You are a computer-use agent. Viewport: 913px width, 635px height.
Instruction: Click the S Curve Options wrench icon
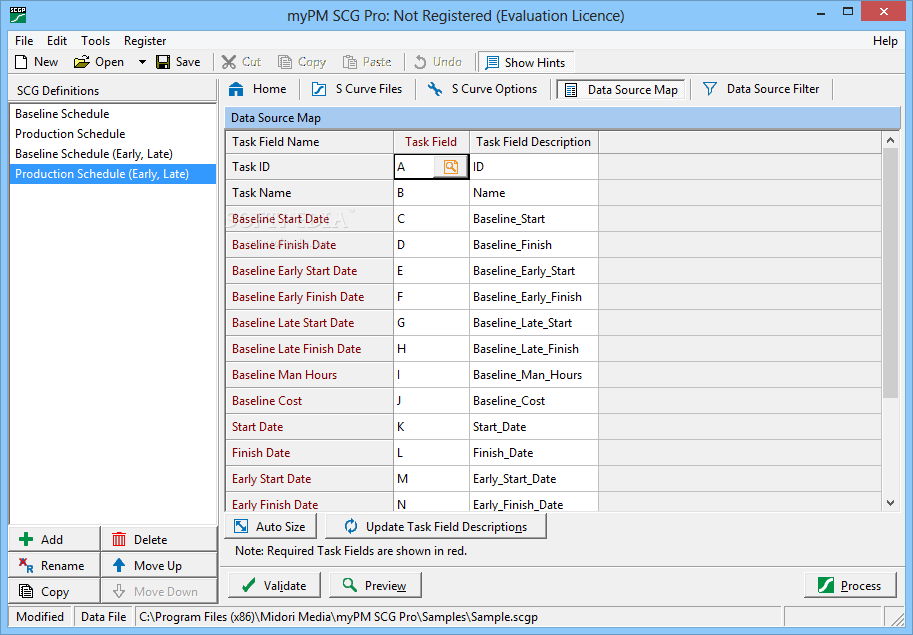point(435,89)
